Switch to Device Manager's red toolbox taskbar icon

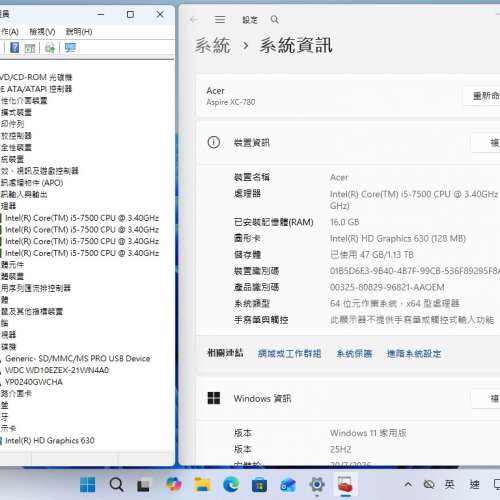345,485
